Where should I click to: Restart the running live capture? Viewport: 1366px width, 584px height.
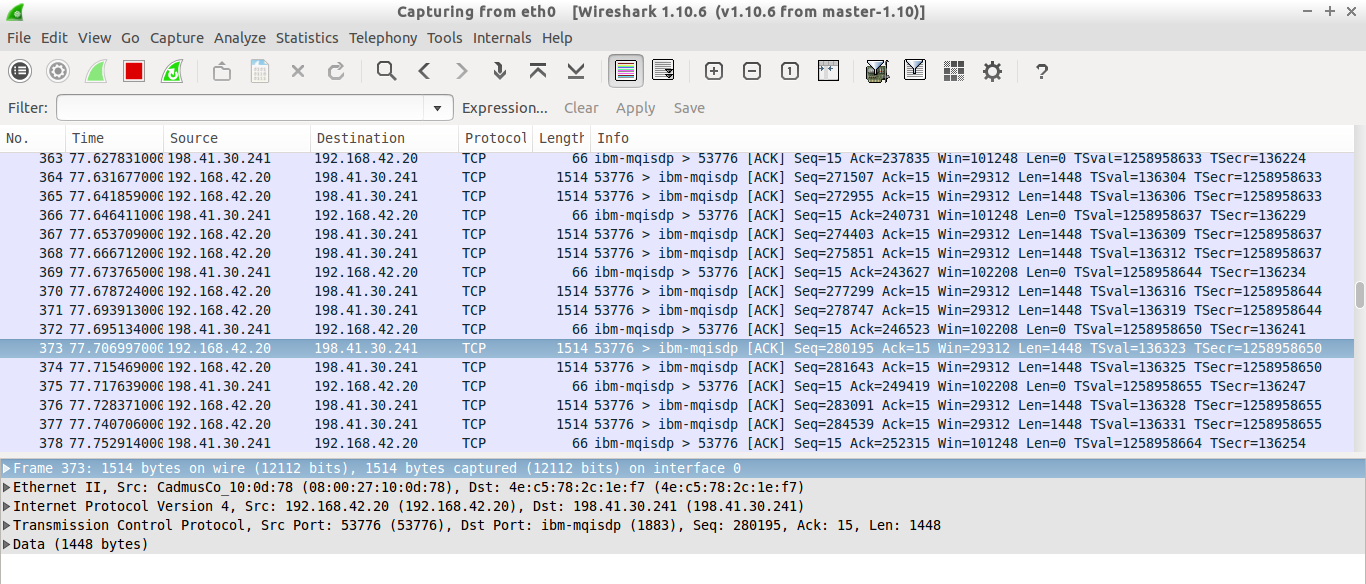pos(172,71)
